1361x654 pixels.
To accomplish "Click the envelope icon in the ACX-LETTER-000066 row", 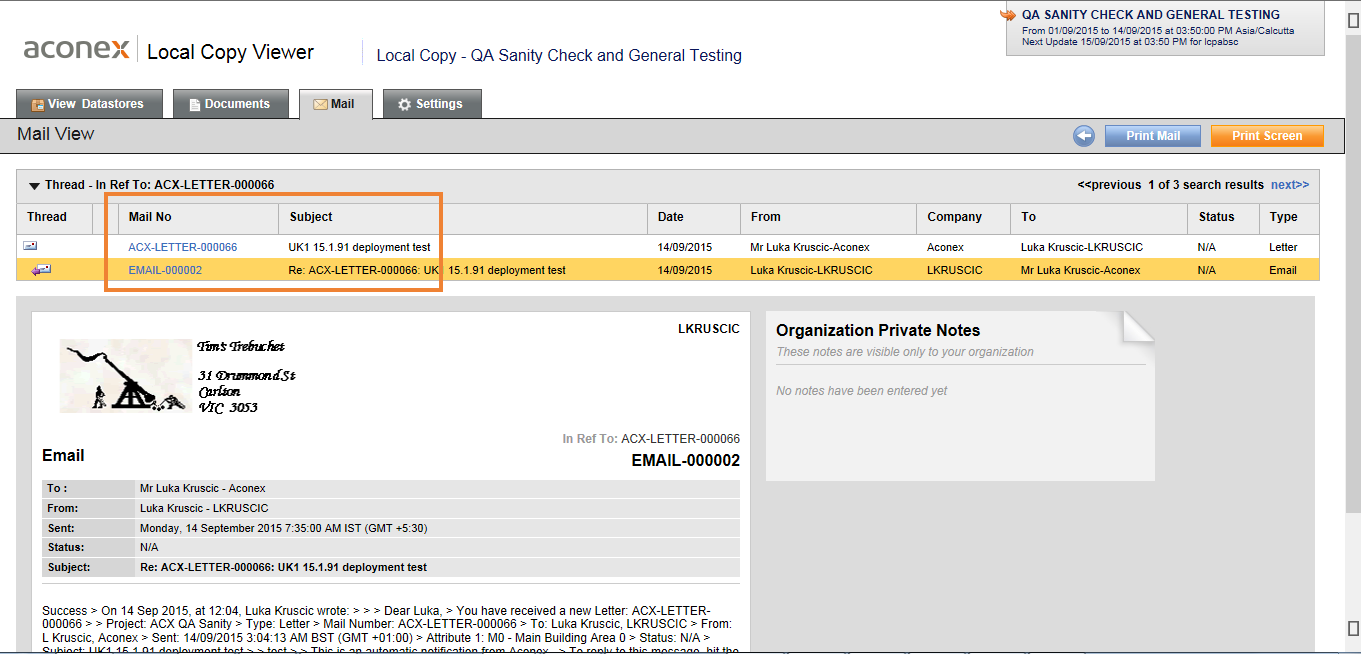I will [x=30, y=246].
